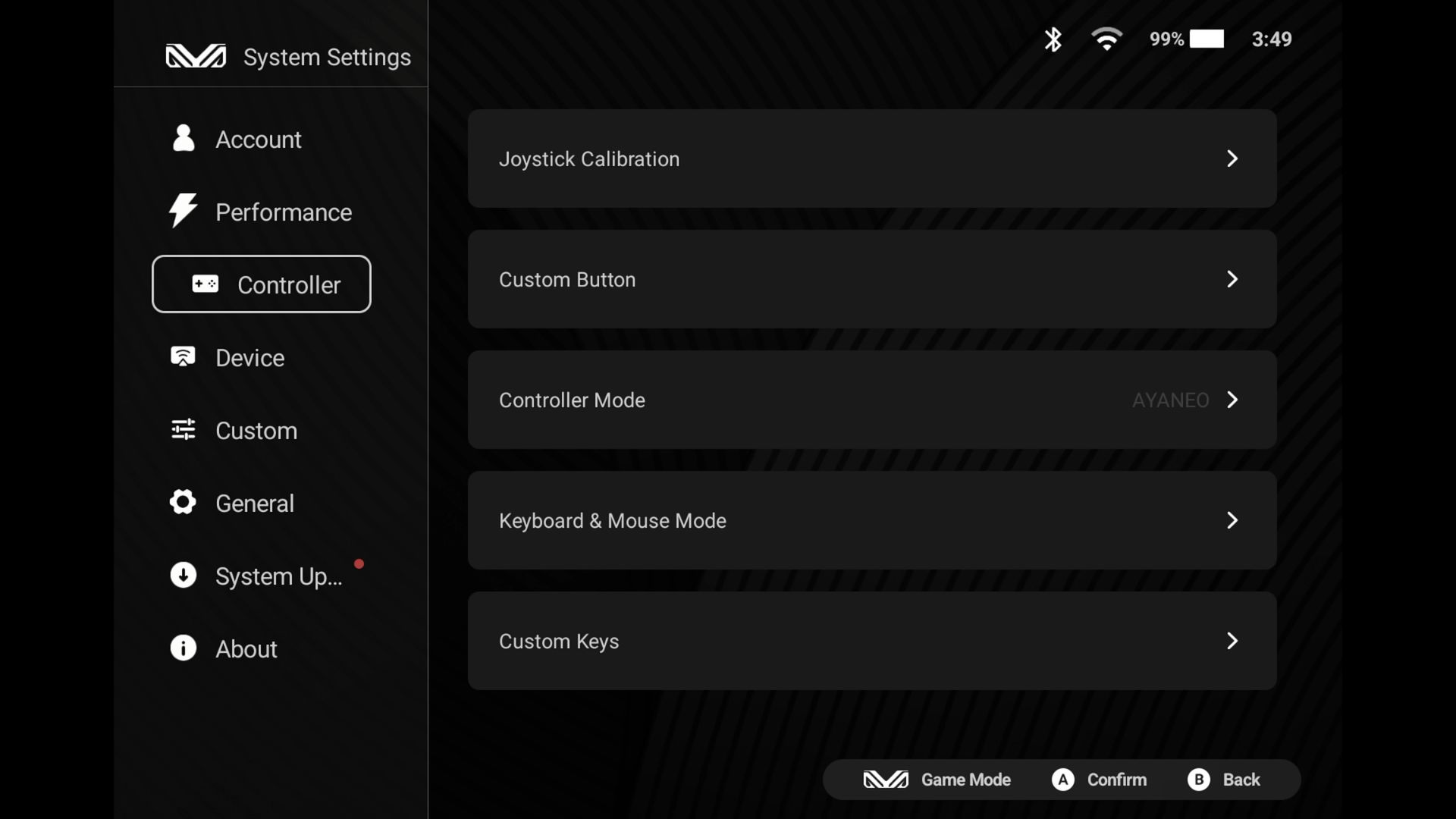Click the Bluetooth status icon
The height and width of the screenshot is (819, 1456).
[1053, 39]
